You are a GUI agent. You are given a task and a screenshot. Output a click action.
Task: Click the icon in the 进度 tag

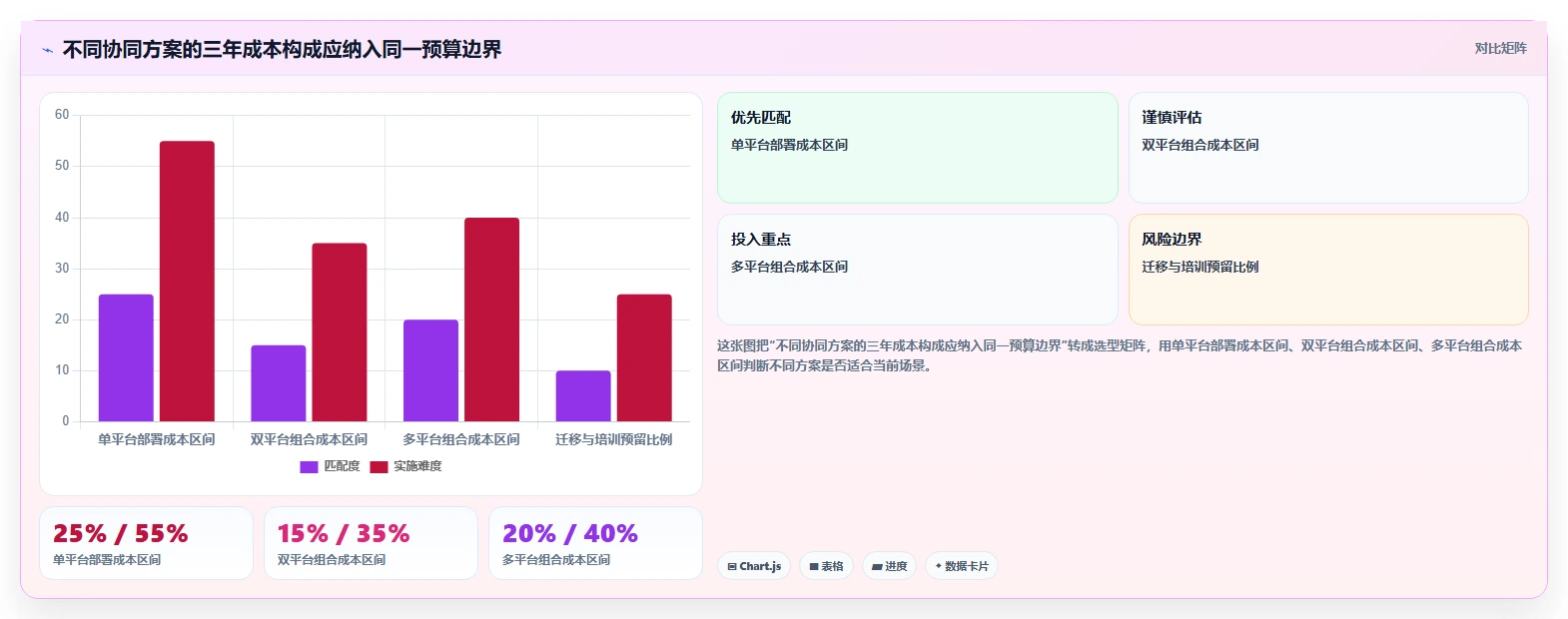(877, 566)
